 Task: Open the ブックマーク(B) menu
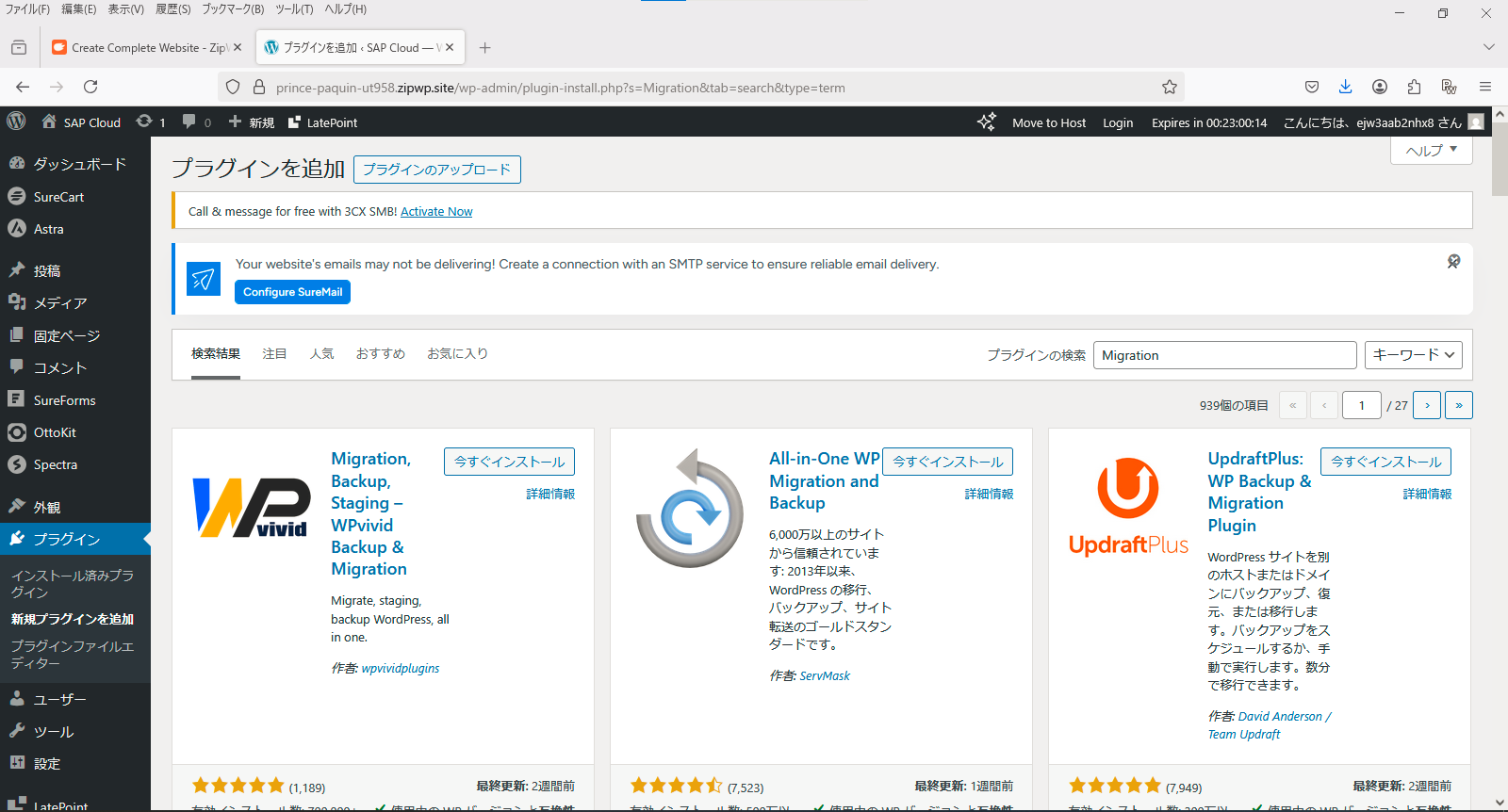(233, 9)
